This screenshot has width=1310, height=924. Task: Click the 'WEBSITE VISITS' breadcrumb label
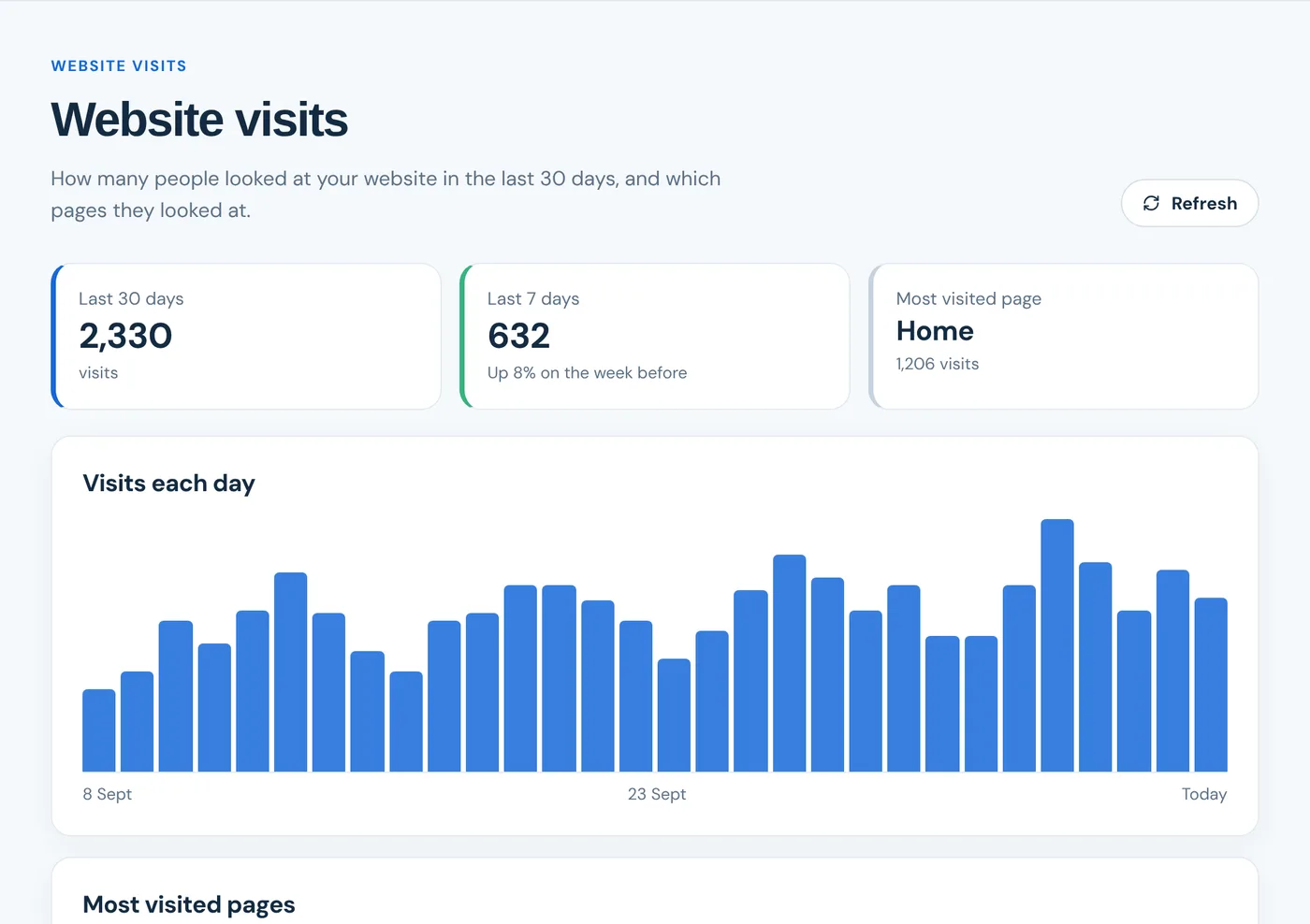pos(119,66)
